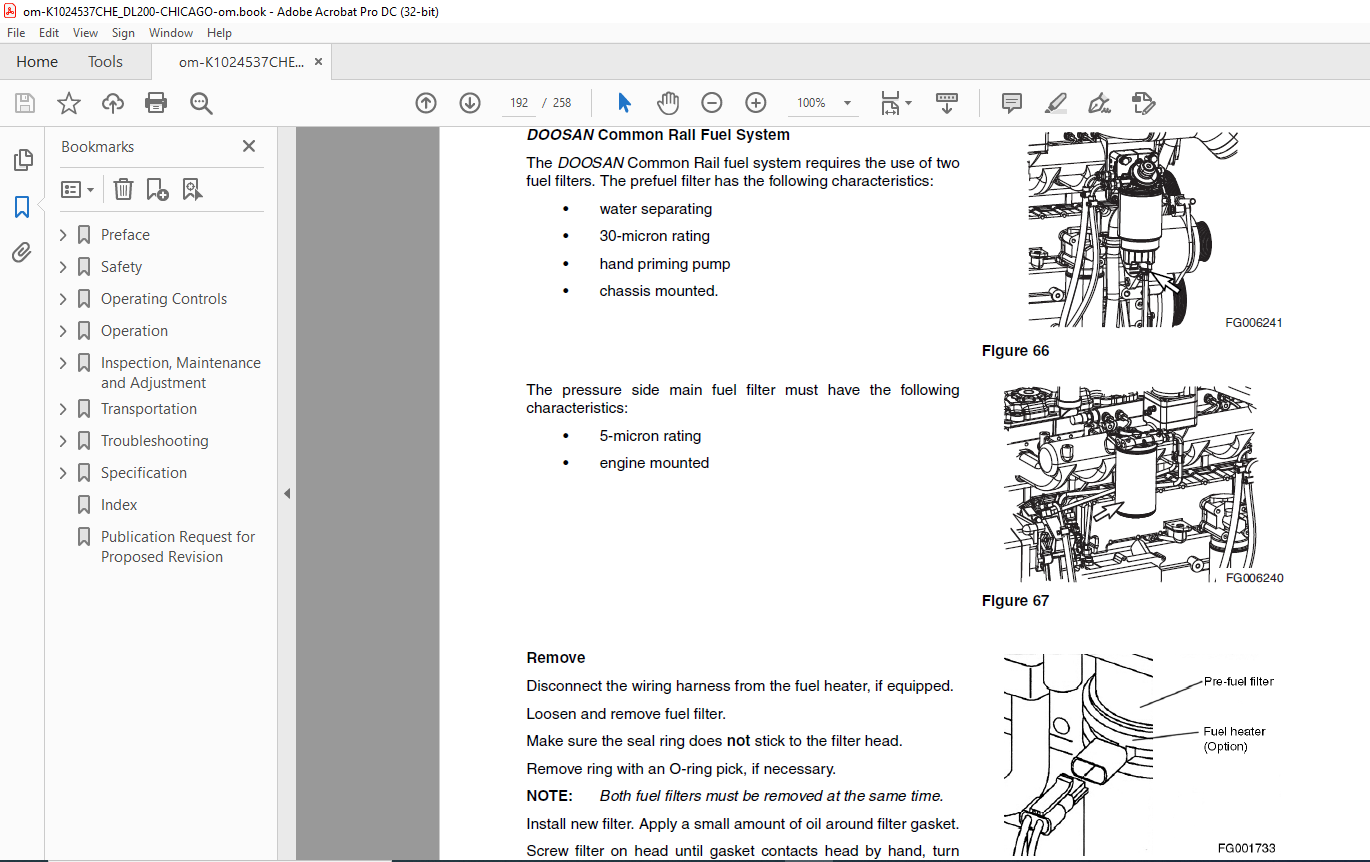Open the Sign menu
Viewport: 1370px width, 862px height.
(123, 33)
